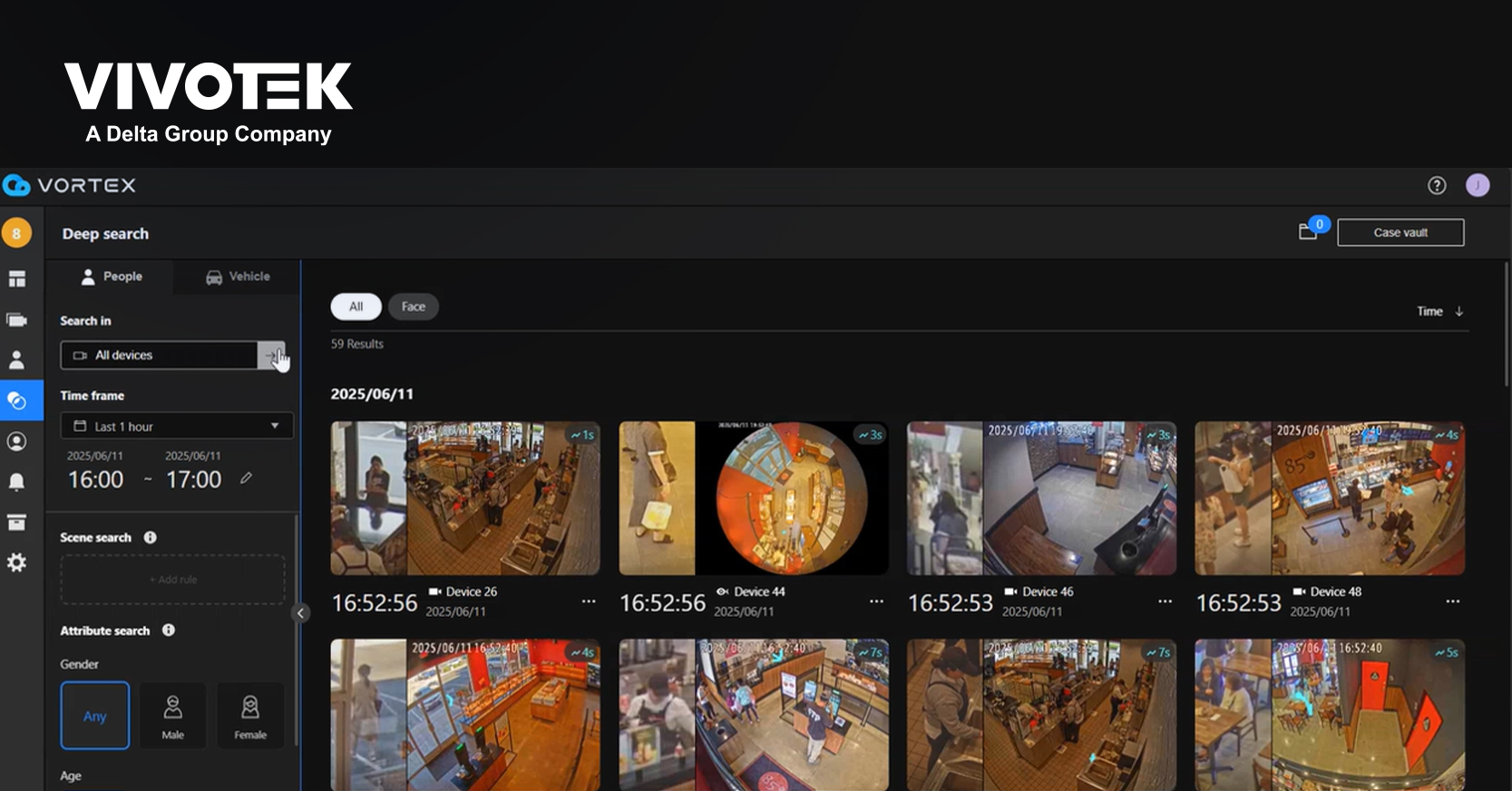Open the notifications bell in sidebar
Screen dimensions: 1512x791
[x=16, y=482]
